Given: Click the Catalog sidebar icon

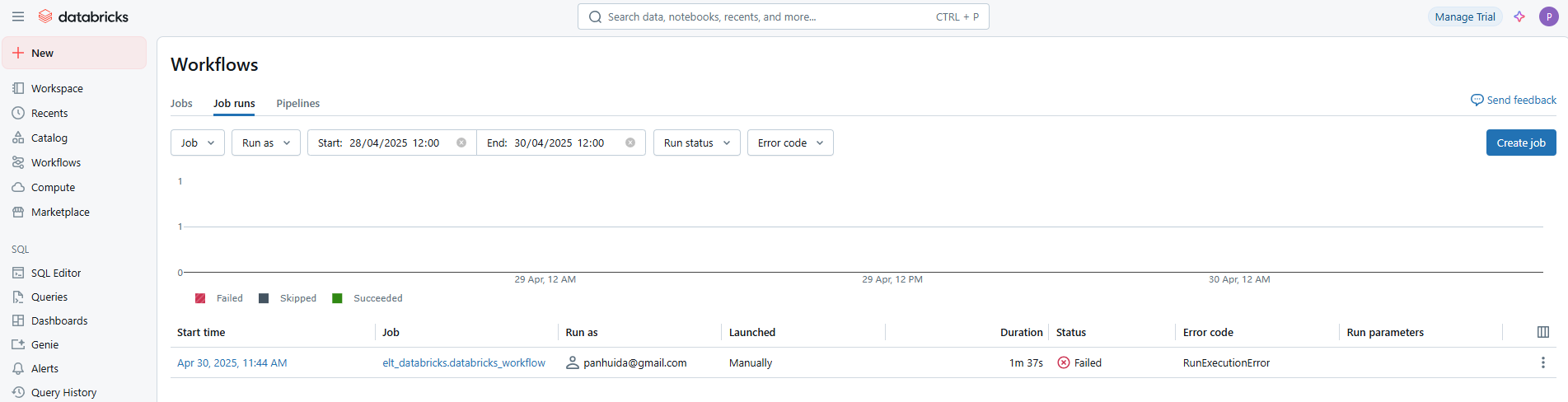Looking at the screenshot, I should (x=18, y=138).
